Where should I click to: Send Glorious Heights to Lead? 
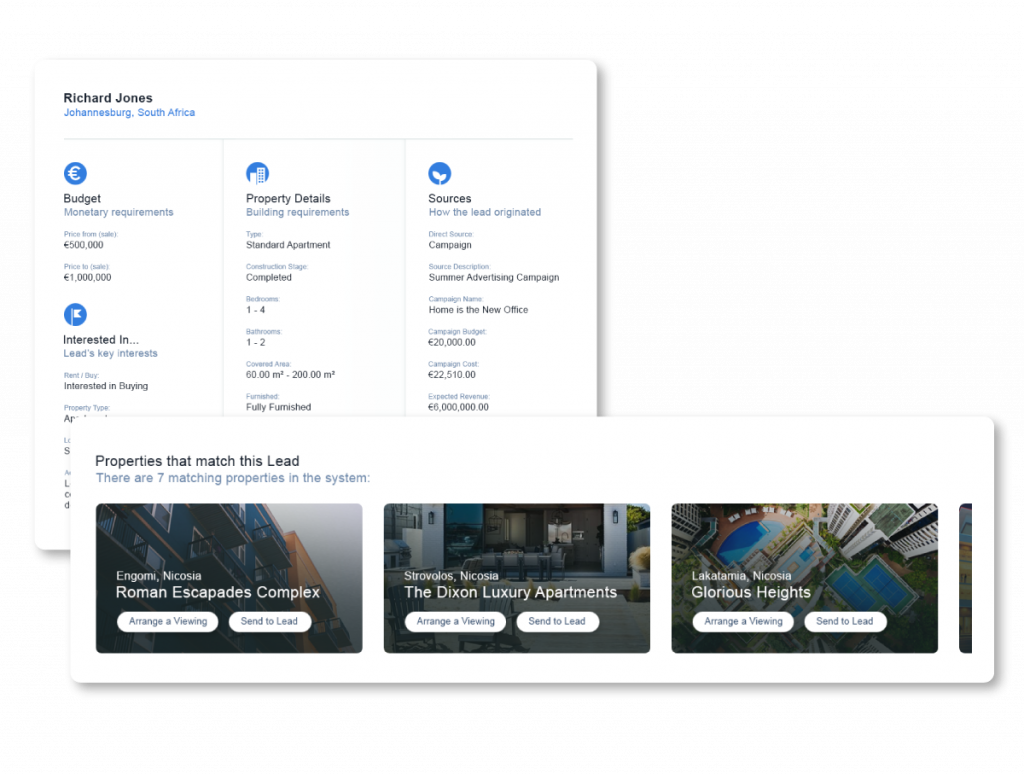(x=844, y=621)
